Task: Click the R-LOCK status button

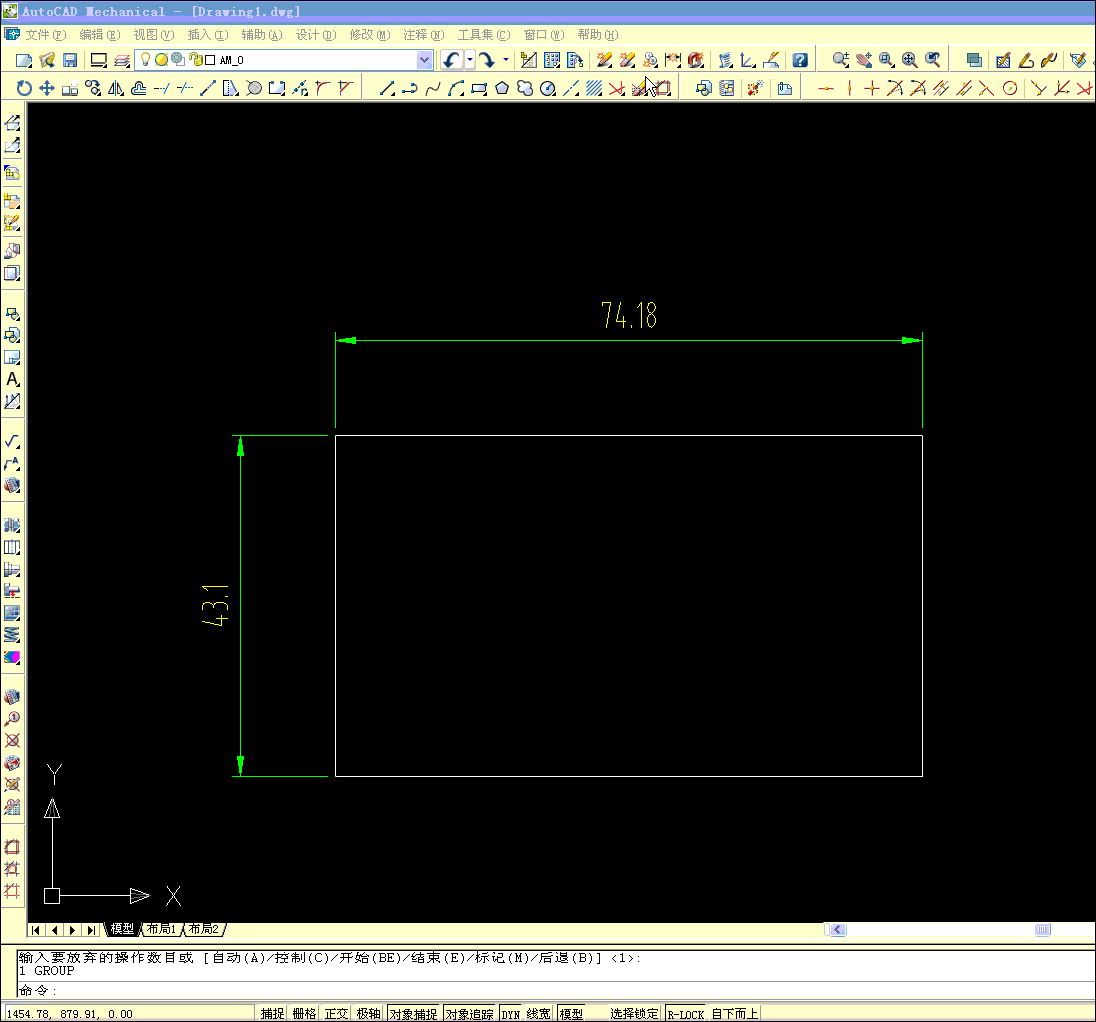Action: coord(685,1014)
